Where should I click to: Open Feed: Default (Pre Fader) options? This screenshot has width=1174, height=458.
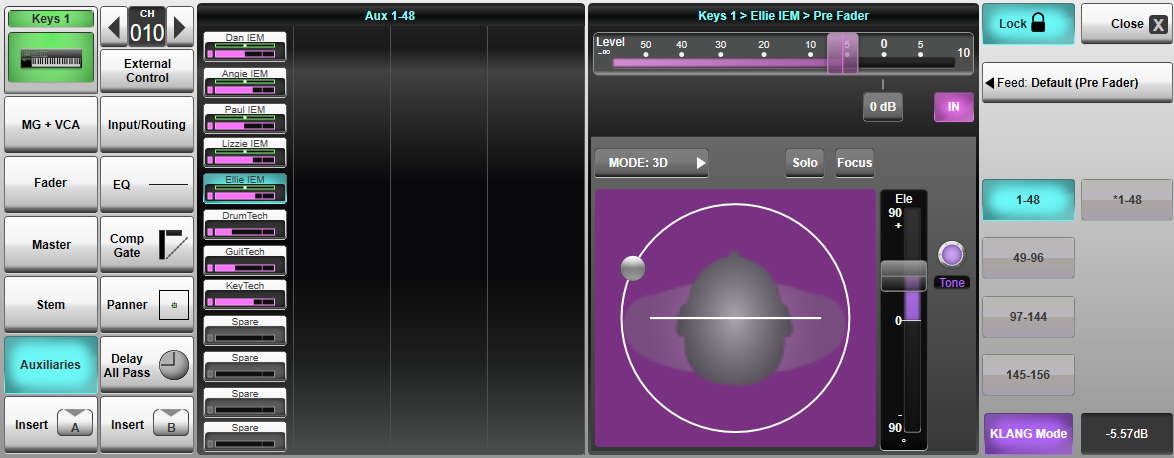pyautogui.click(x=1076, y=83)
